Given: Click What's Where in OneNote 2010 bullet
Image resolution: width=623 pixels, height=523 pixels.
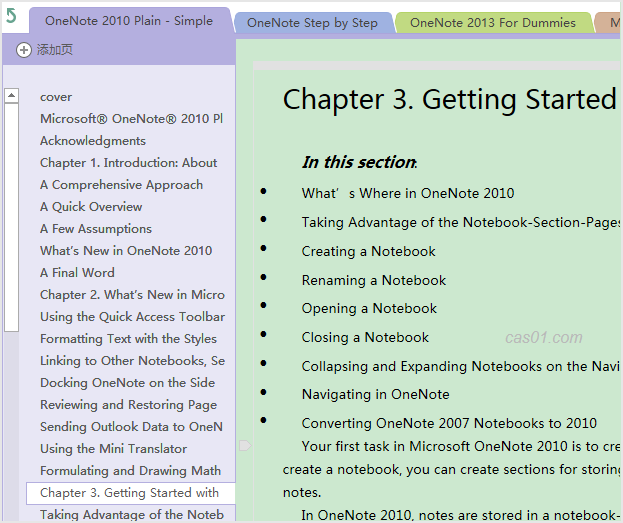Looking at the screenshot, I should (x=408, y=194).
